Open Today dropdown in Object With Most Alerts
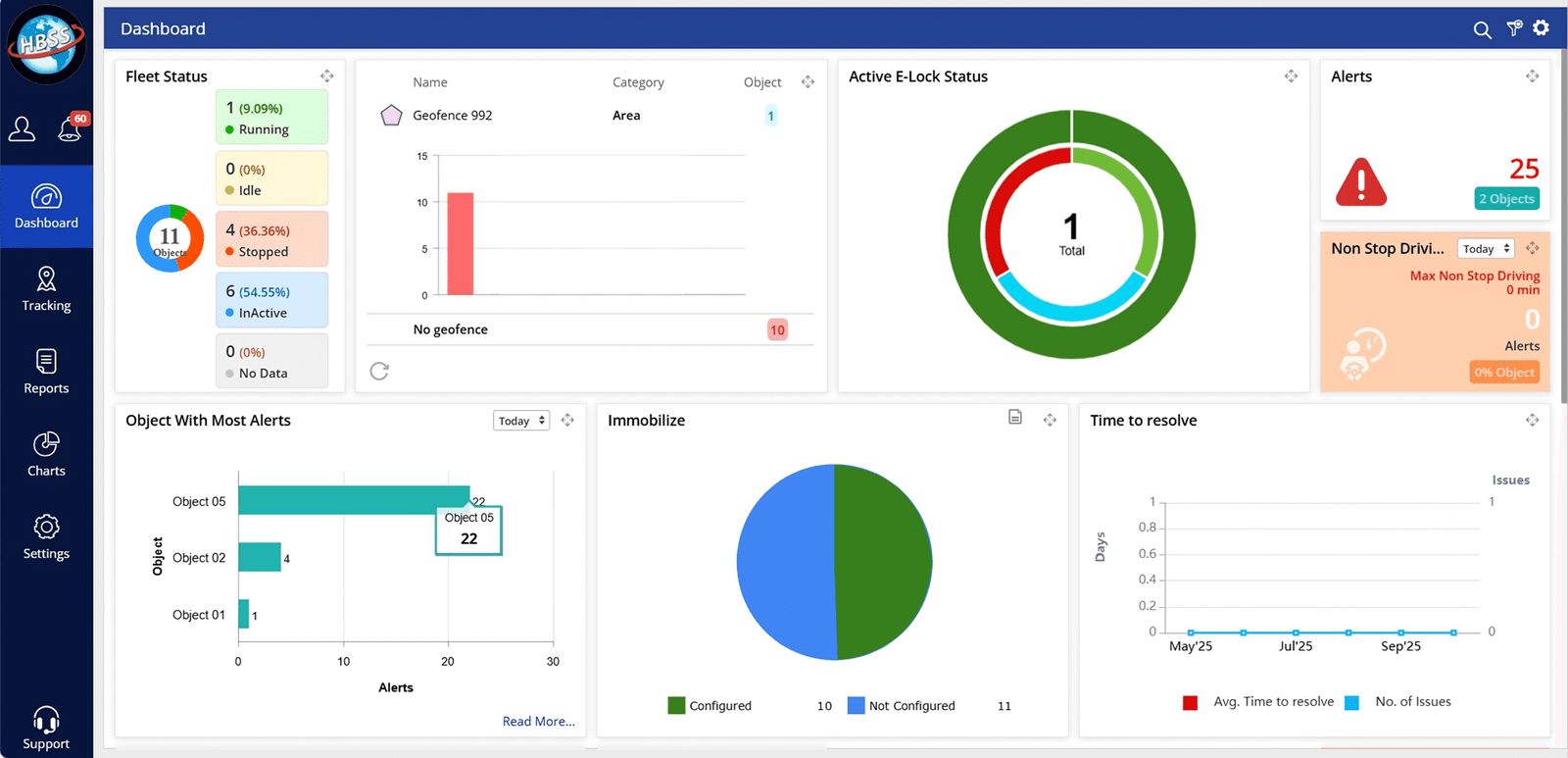The height and width of the screenshot is (758, 1568). (520, 421)
